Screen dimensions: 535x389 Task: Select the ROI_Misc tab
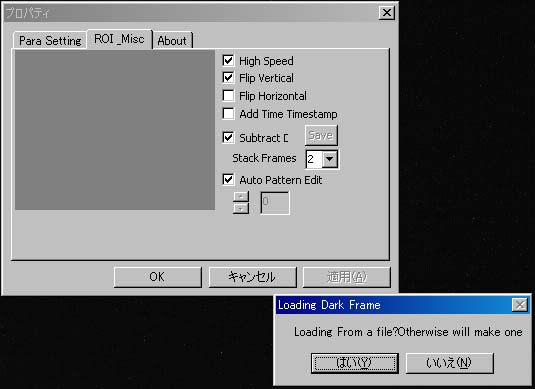point(119,39)
